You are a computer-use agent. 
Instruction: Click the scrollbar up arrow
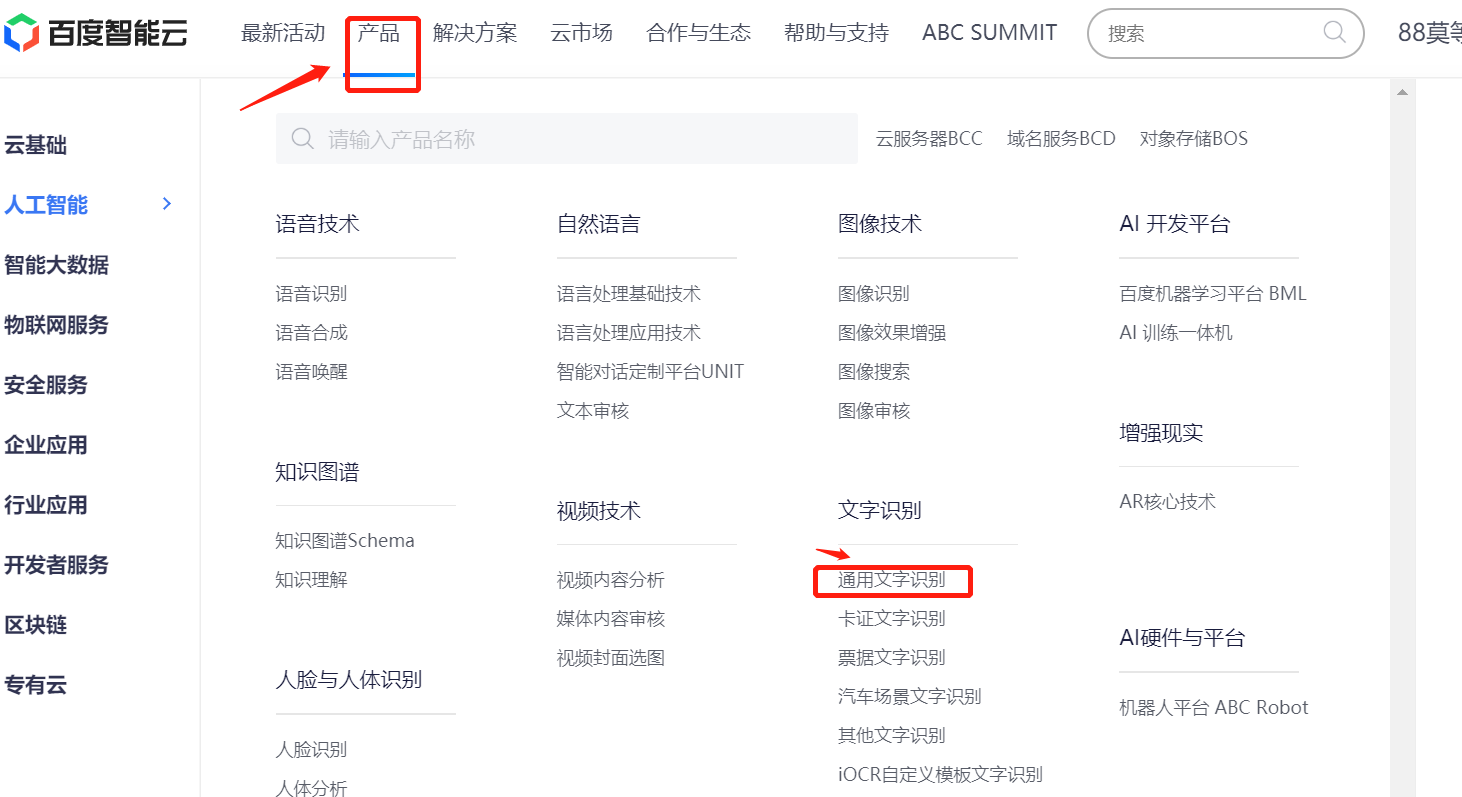point(1402,92)
